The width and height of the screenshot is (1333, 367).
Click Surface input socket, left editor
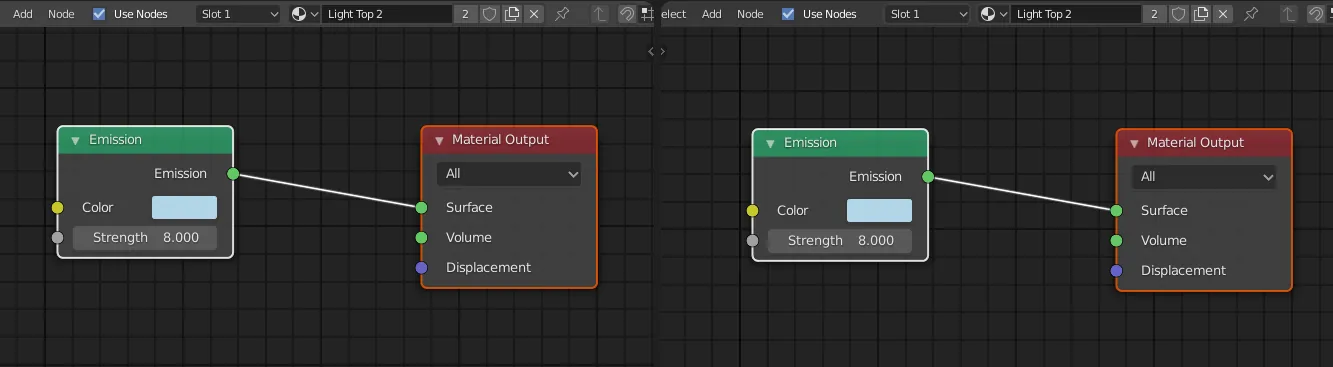click(x=421, y=208)
